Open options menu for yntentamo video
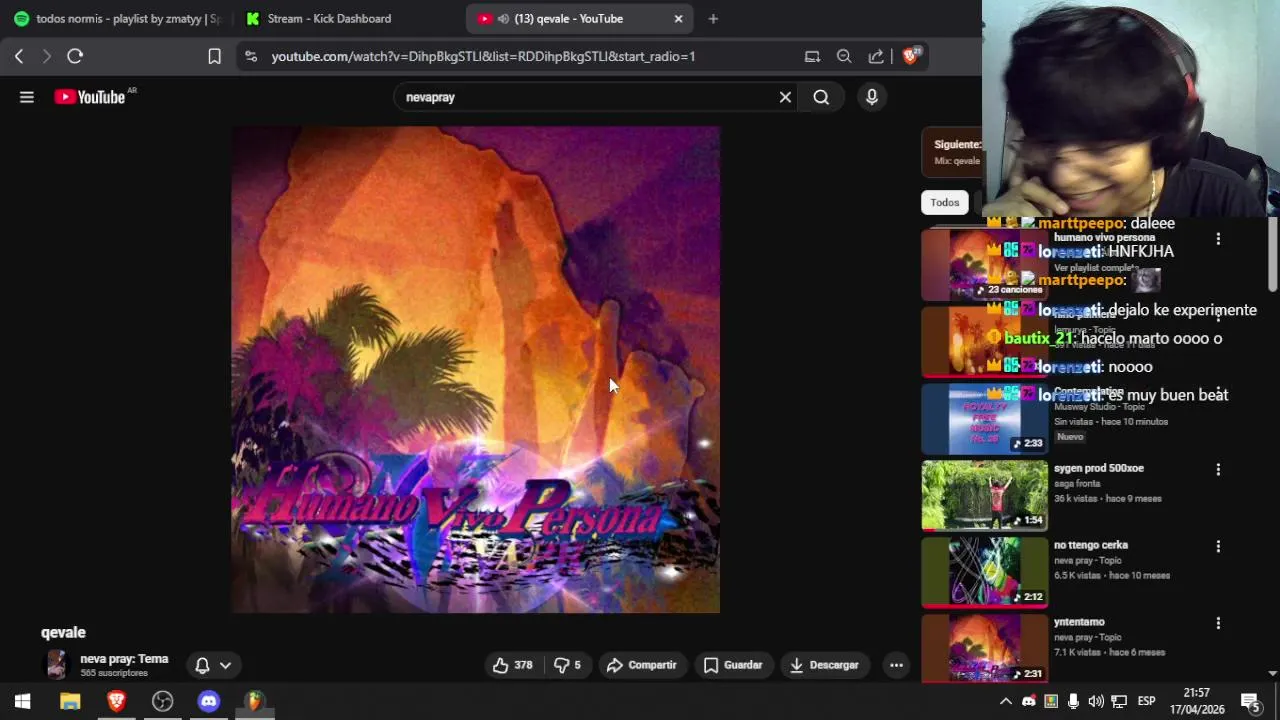The height and width of the screenshot is (720, 1280). [x=1218, y=623]
